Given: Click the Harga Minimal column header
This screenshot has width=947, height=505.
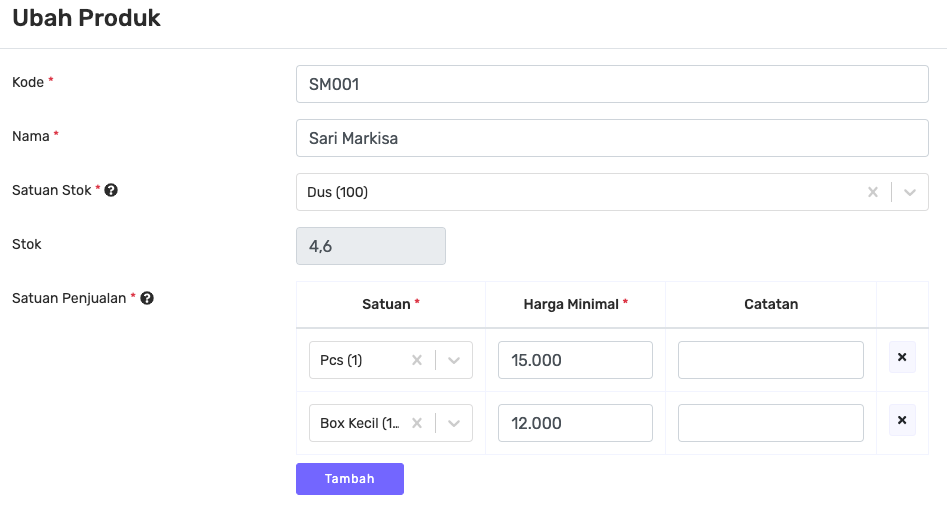Looking at the screenshot, I should coord(575,304).
